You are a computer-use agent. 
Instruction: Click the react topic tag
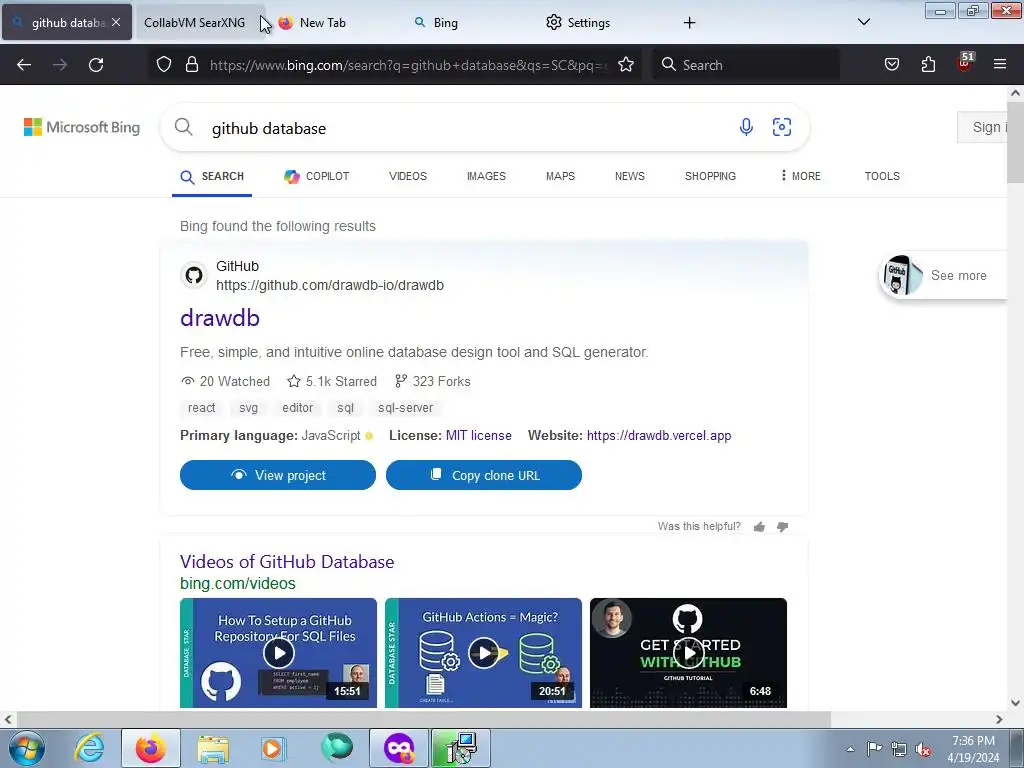pos(201,408)
